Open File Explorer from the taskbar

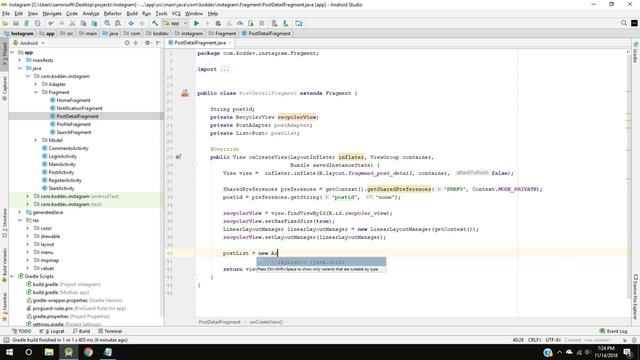point(49,352)
